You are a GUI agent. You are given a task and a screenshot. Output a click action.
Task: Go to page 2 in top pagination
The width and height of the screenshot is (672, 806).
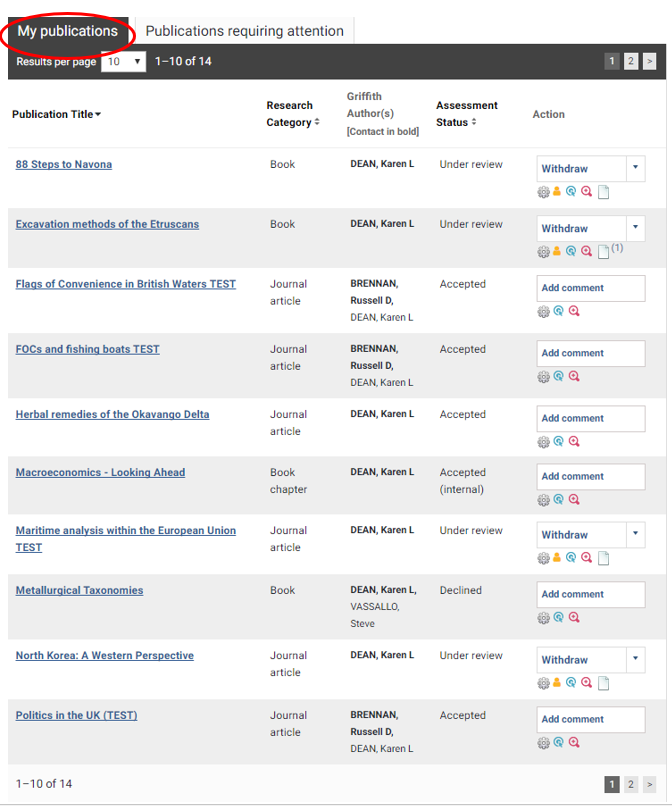pyautogui.click(x=631, y=62)
